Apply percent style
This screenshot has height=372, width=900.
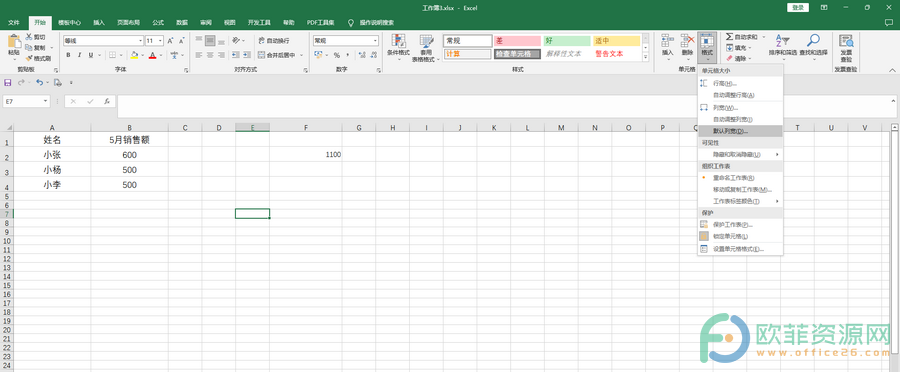click(x=337, y=55)
